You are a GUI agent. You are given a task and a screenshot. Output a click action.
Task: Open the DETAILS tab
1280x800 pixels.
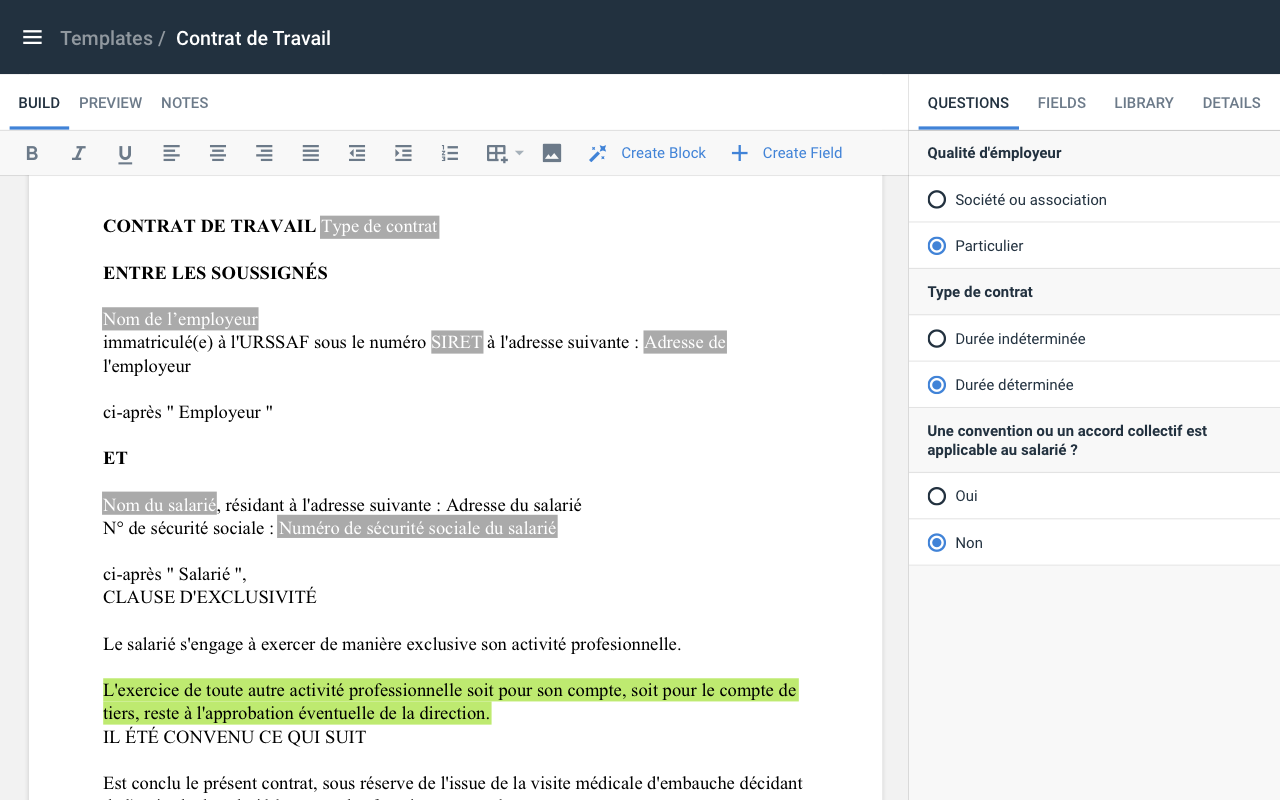pos(1231,103)
